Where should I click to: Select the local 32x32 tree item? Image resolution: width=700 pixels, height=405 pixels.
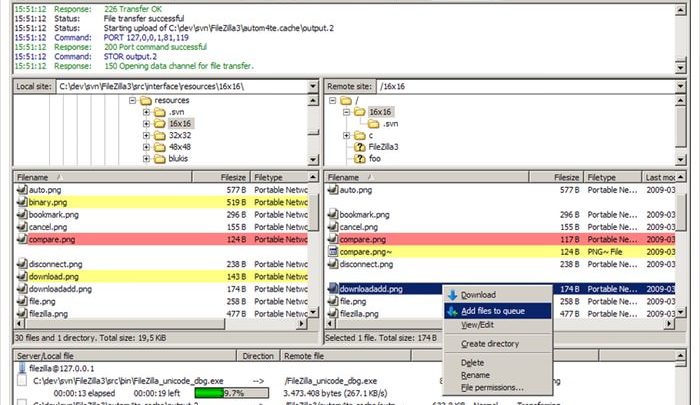(x=180, y=135)
